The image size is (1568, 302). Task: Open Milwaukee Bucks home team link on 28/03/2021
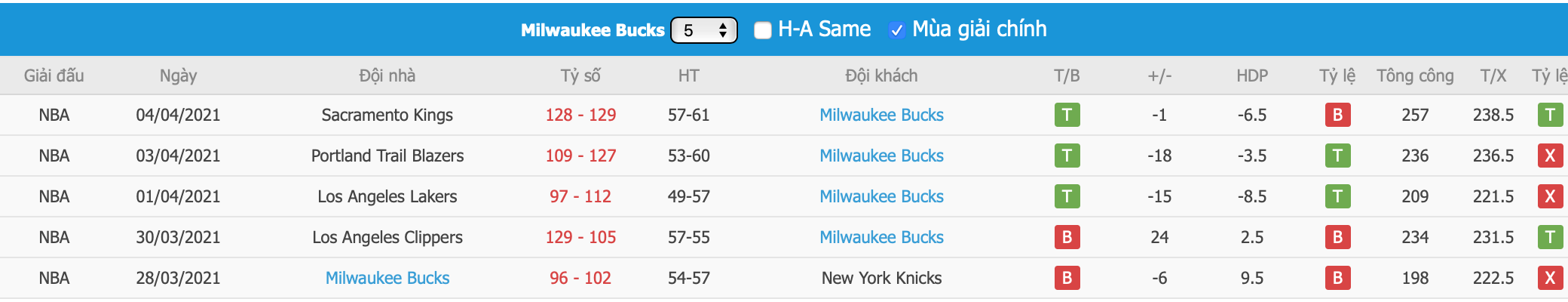click(x=387, y=278)
